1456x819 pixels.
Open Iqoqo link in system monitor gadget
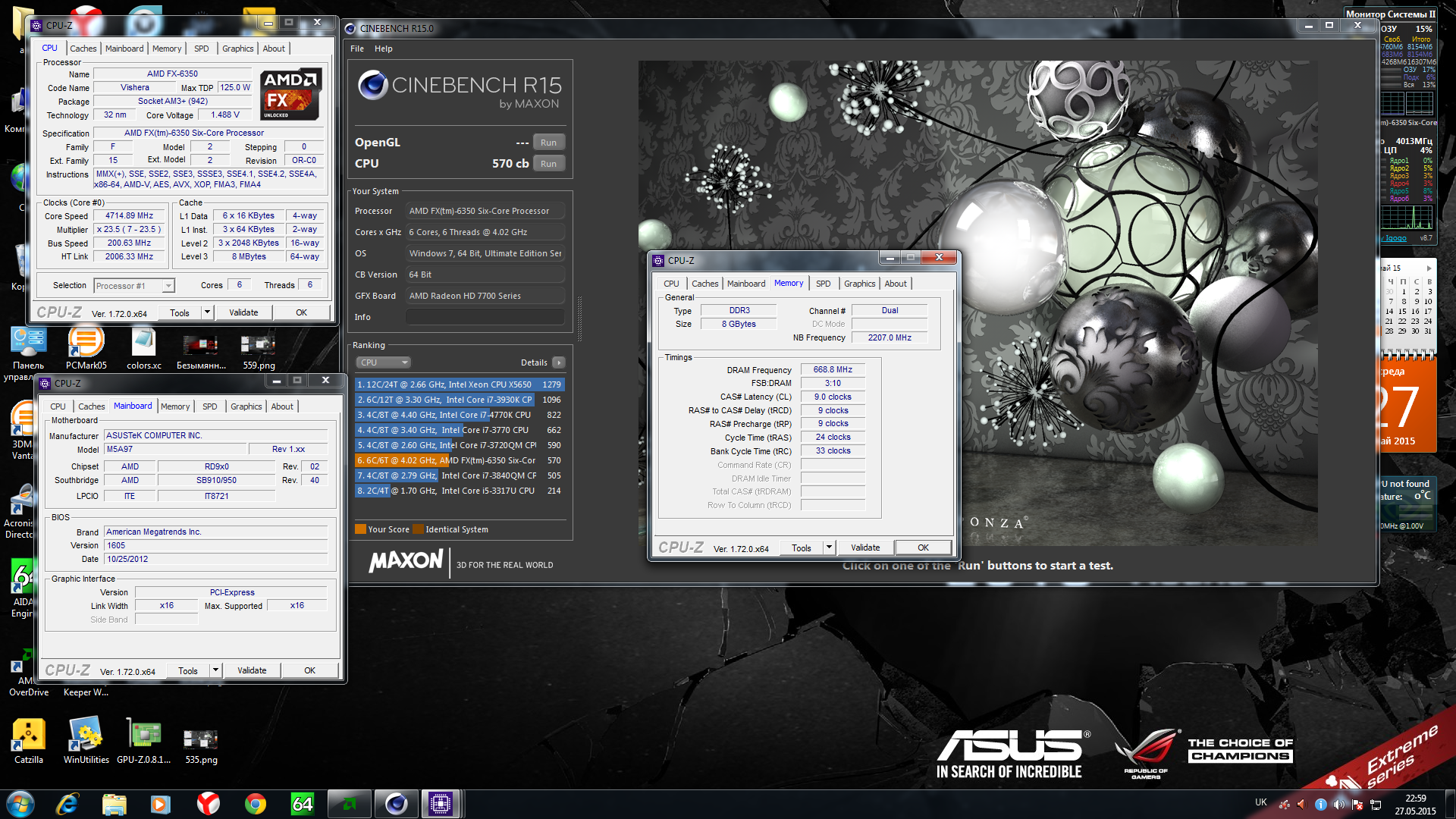pos(1395,238)
